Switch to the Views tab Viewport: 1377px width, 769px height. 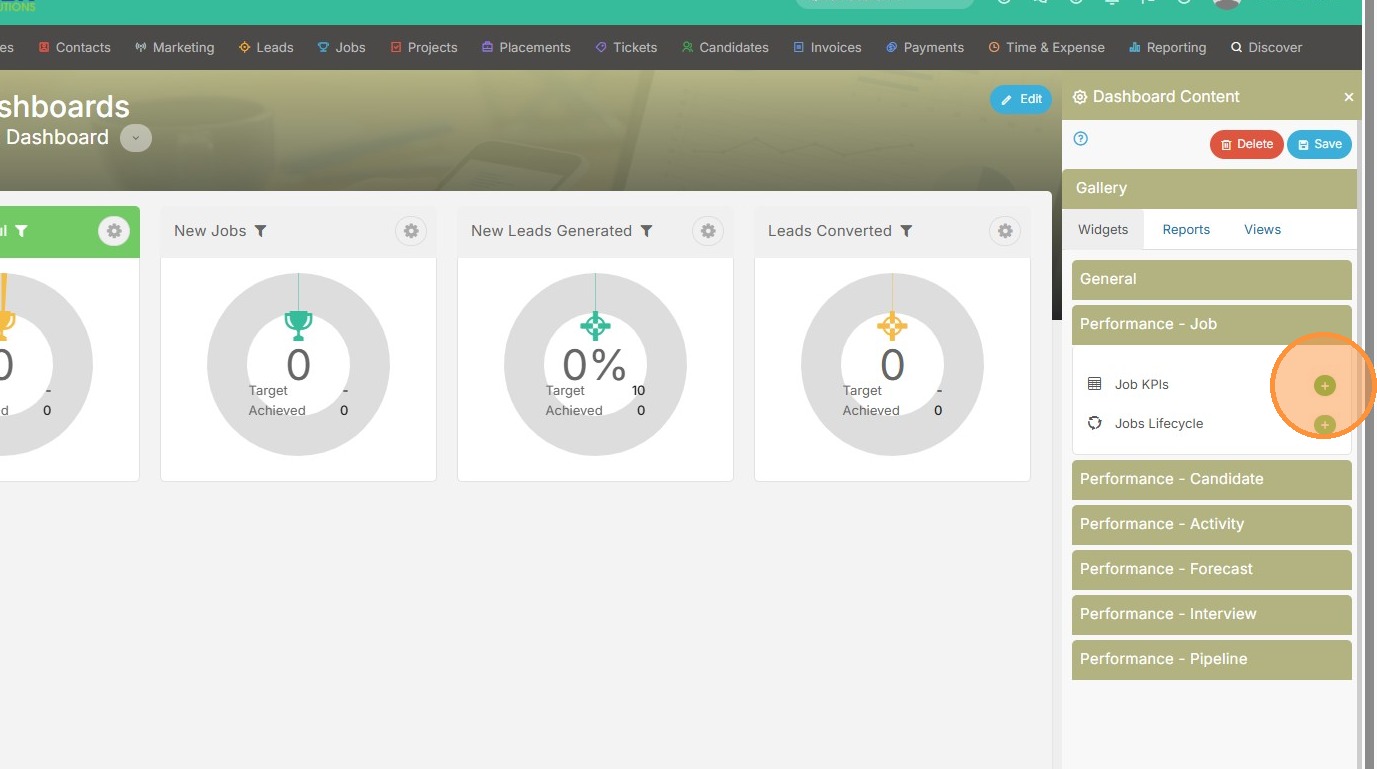coord(1262,230)
